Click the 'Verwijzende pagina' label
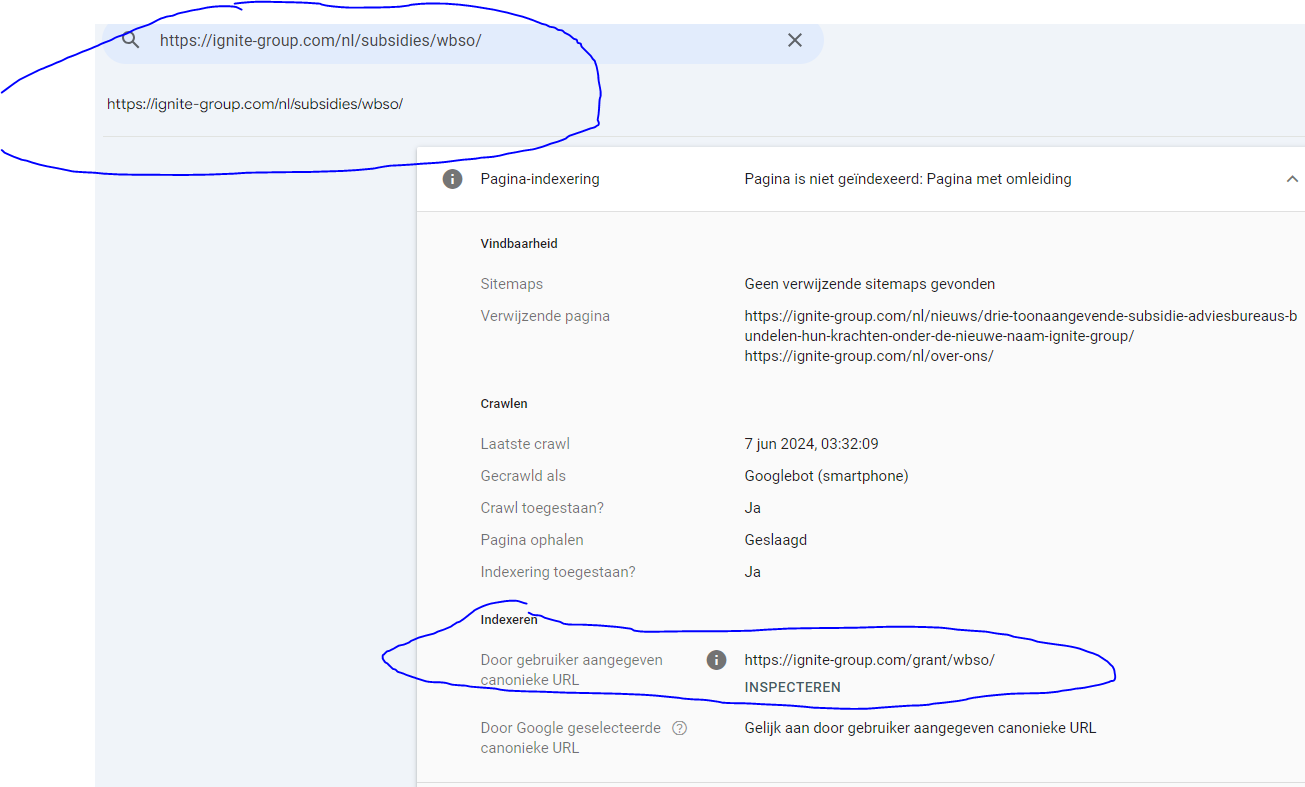The image size is (1305, 787). (x=545, y=316)
